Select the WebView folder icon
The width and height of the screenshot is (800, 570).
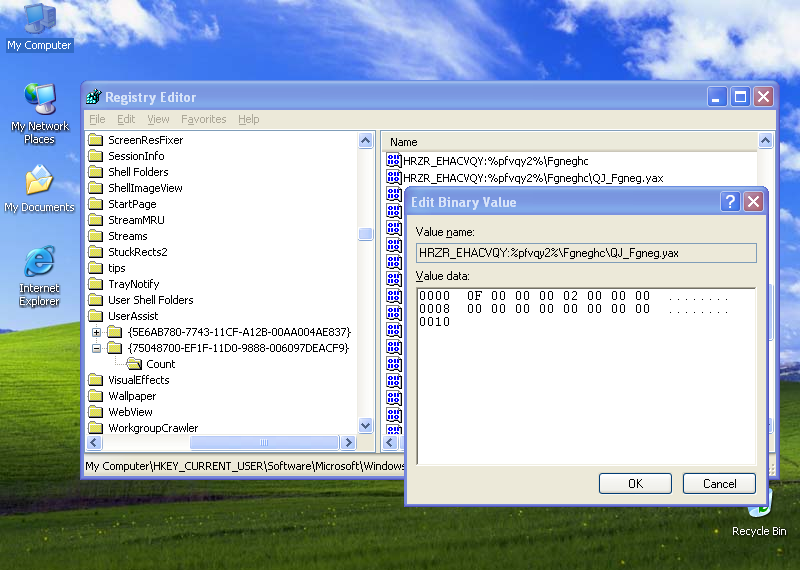tap(95, 412)
